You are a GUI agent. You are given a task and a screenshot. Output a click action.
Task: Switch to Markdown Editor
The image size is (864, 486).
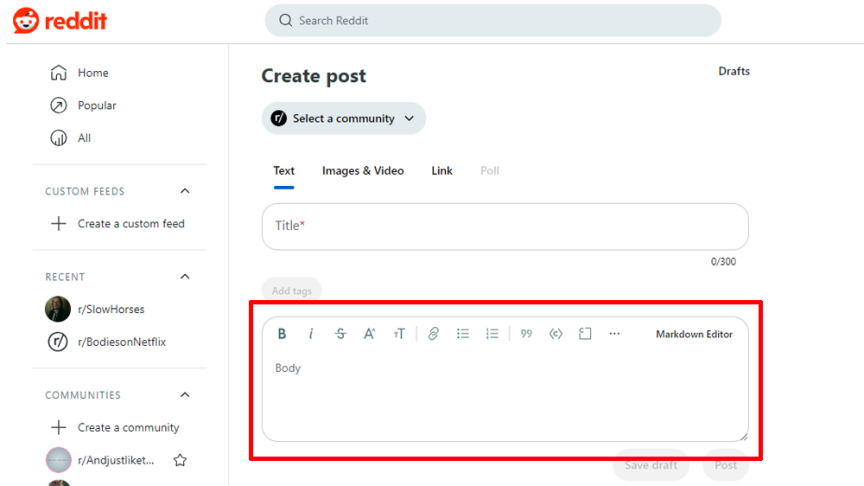click(694, 334)
